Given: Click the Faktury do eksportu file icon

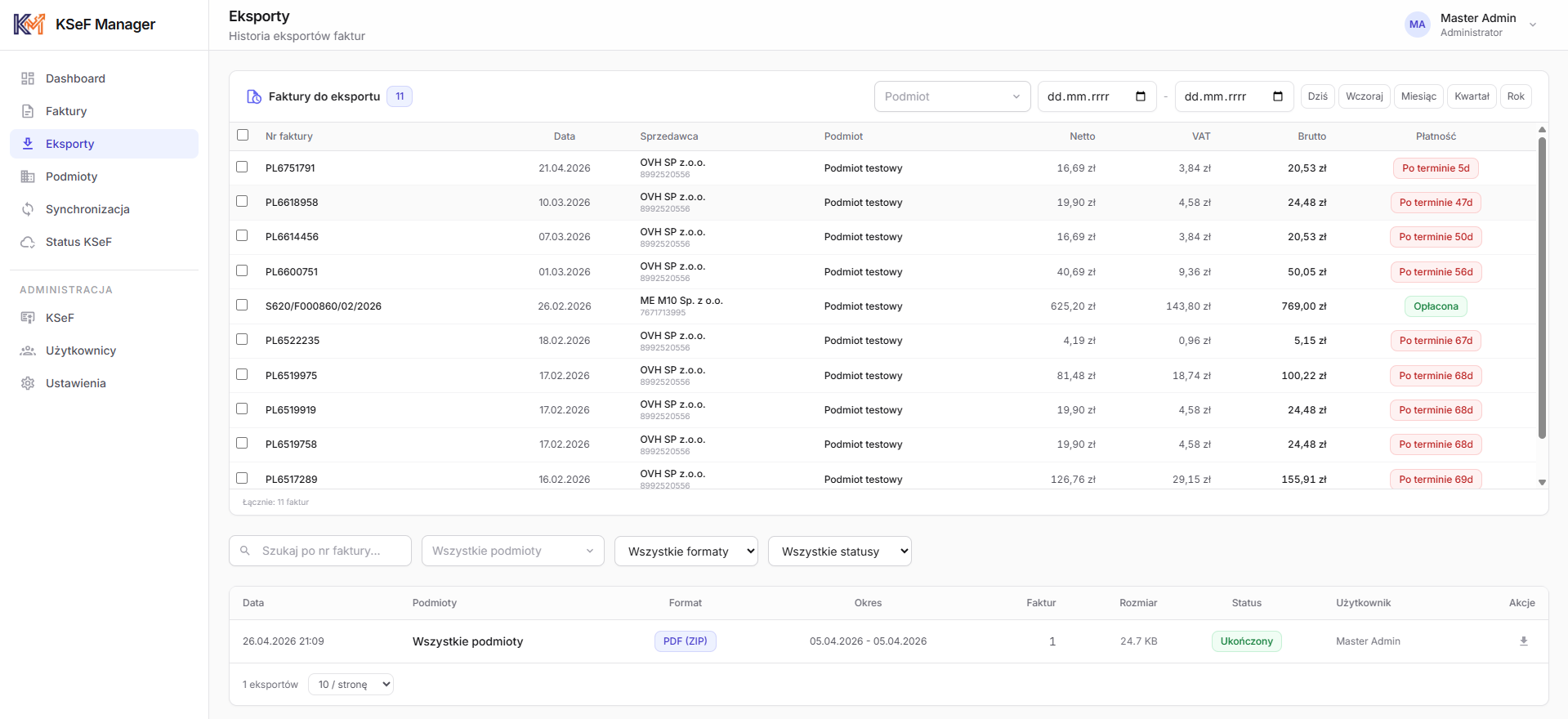Looking at the screenshot, I should point(254,96).
